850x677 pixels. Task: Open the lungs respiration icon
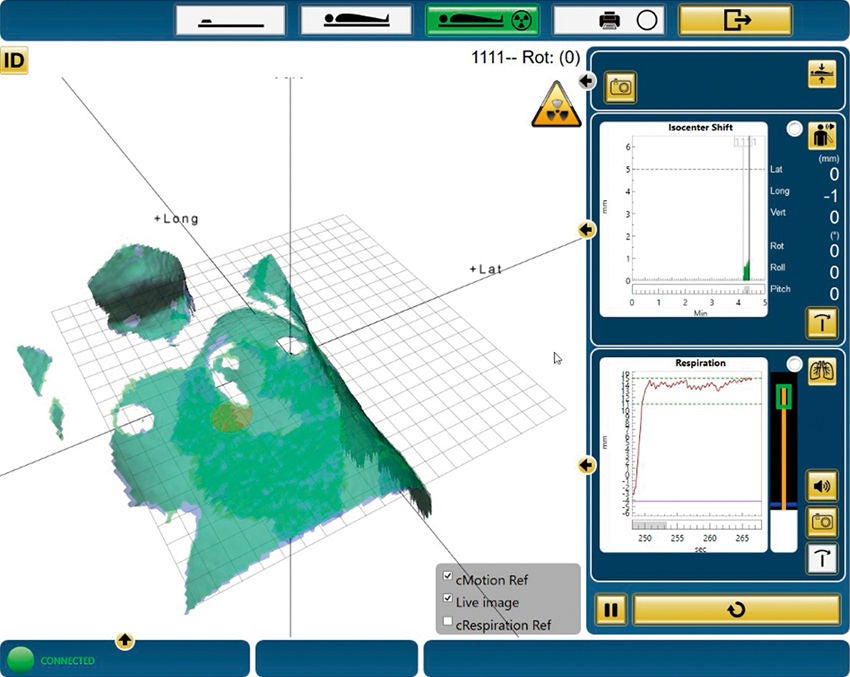pyautogui.click(x=822, y=371)
